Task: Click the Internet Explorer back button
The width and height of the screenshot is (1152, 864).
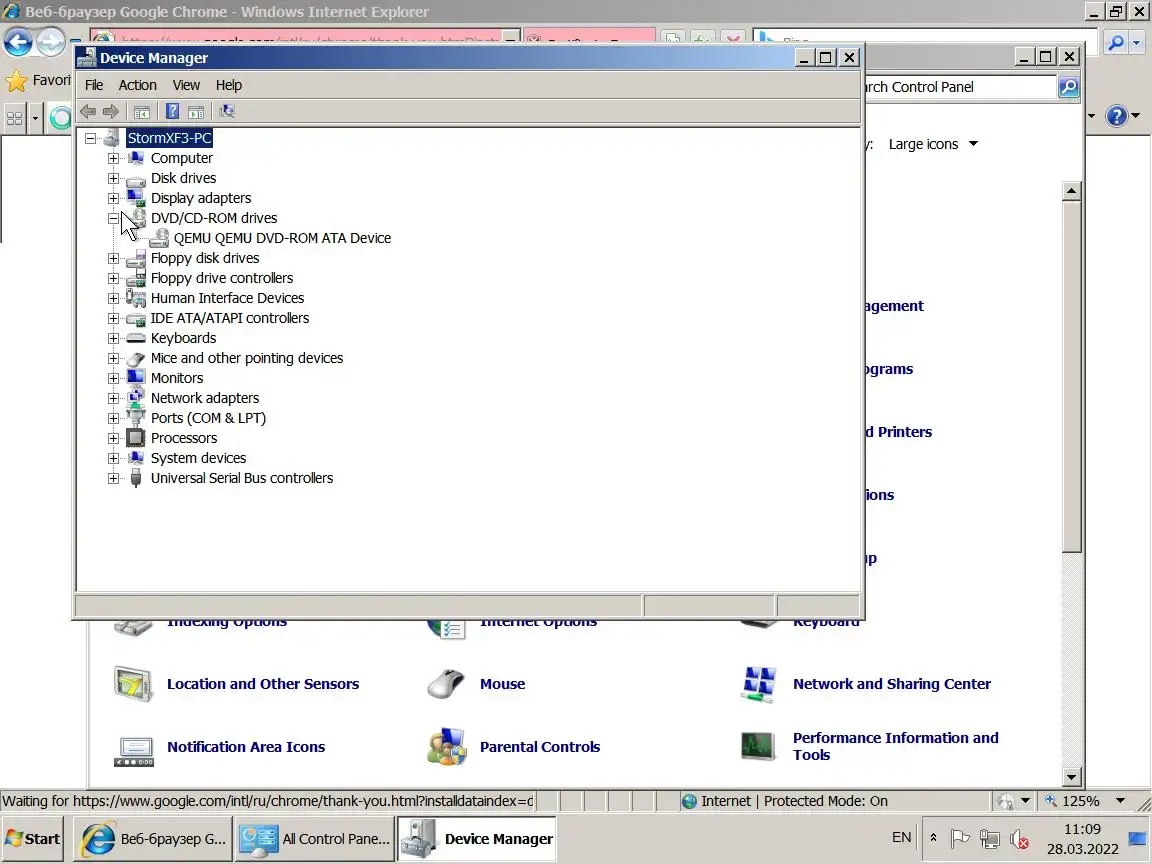Action: (x=18, y=42)
